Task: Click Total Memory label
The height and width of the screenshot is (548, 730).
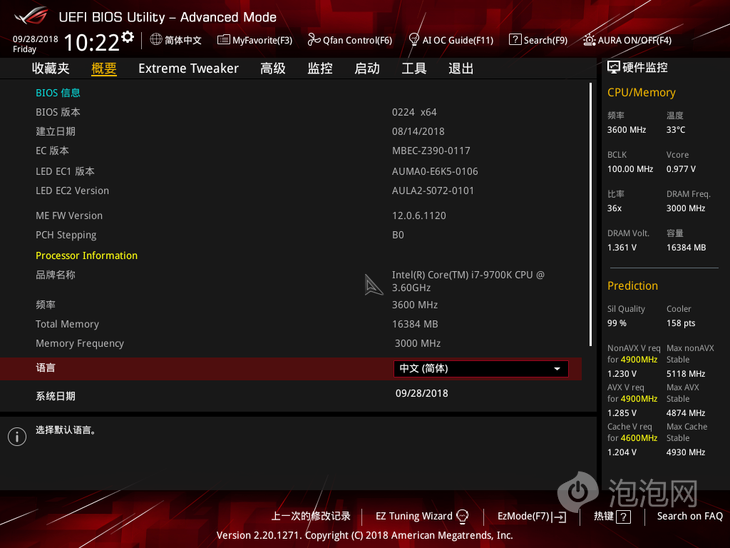Action: click(68, 324)
